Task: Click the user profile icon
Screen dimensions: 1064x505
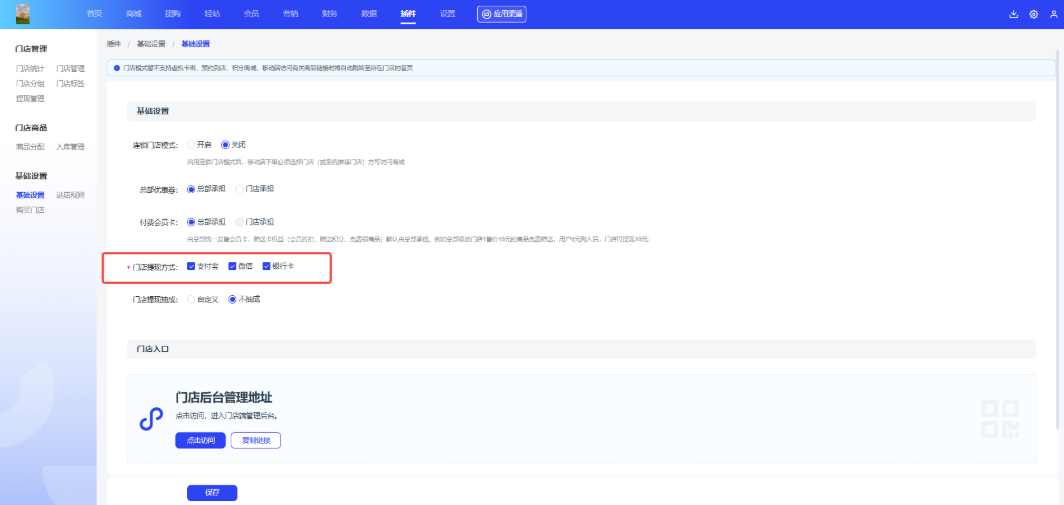Action: [1052, 14]
